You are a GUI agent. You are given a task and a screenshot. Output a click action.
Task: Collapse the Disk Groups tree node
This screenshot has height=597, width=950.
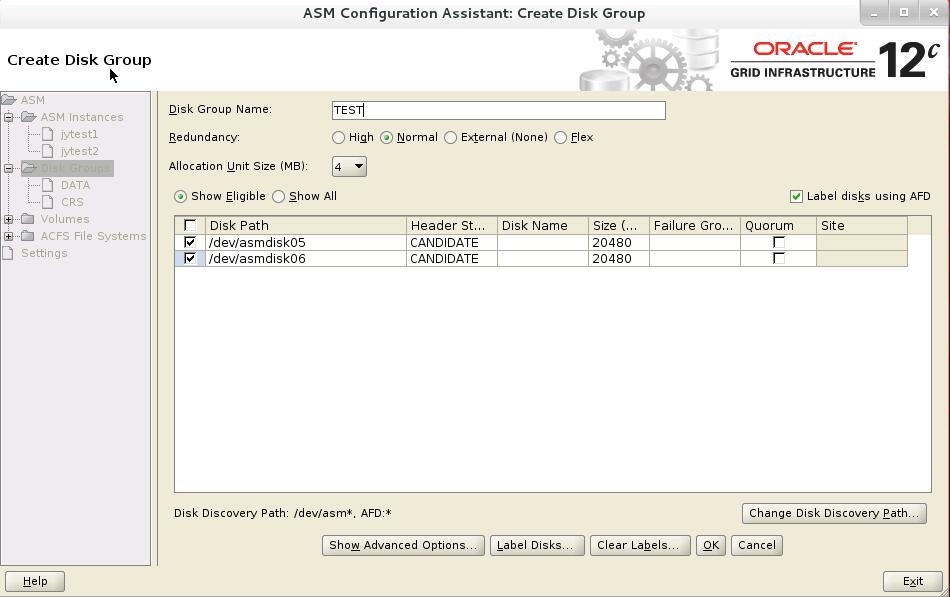pos(8,168)
